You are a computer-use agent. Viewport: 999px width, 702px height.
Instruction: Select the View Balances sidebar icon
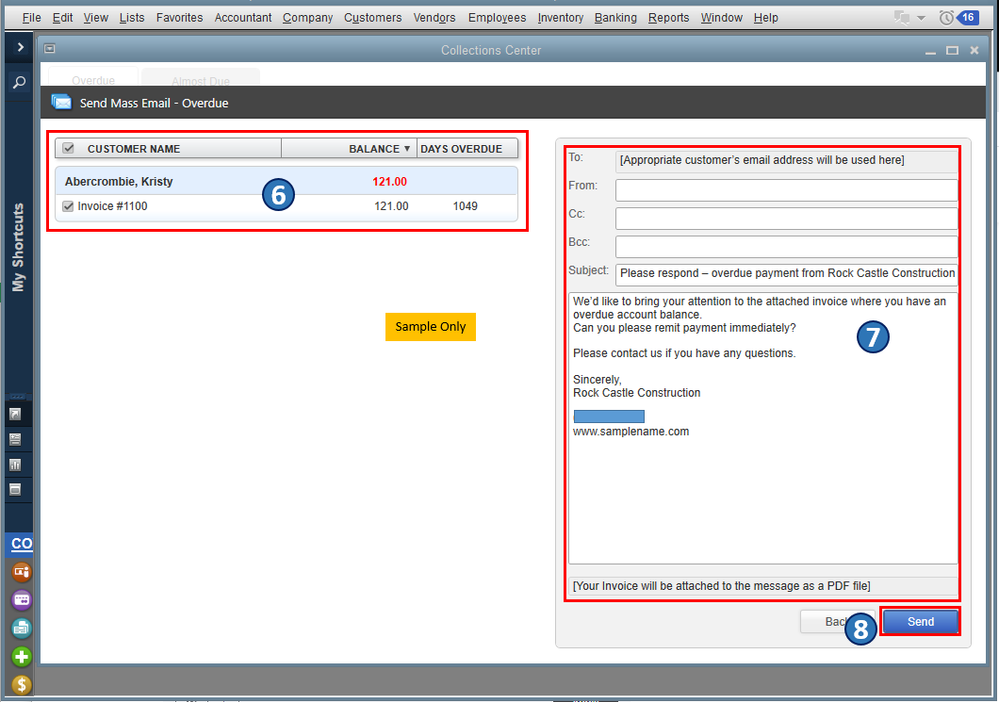coord(15,440)
